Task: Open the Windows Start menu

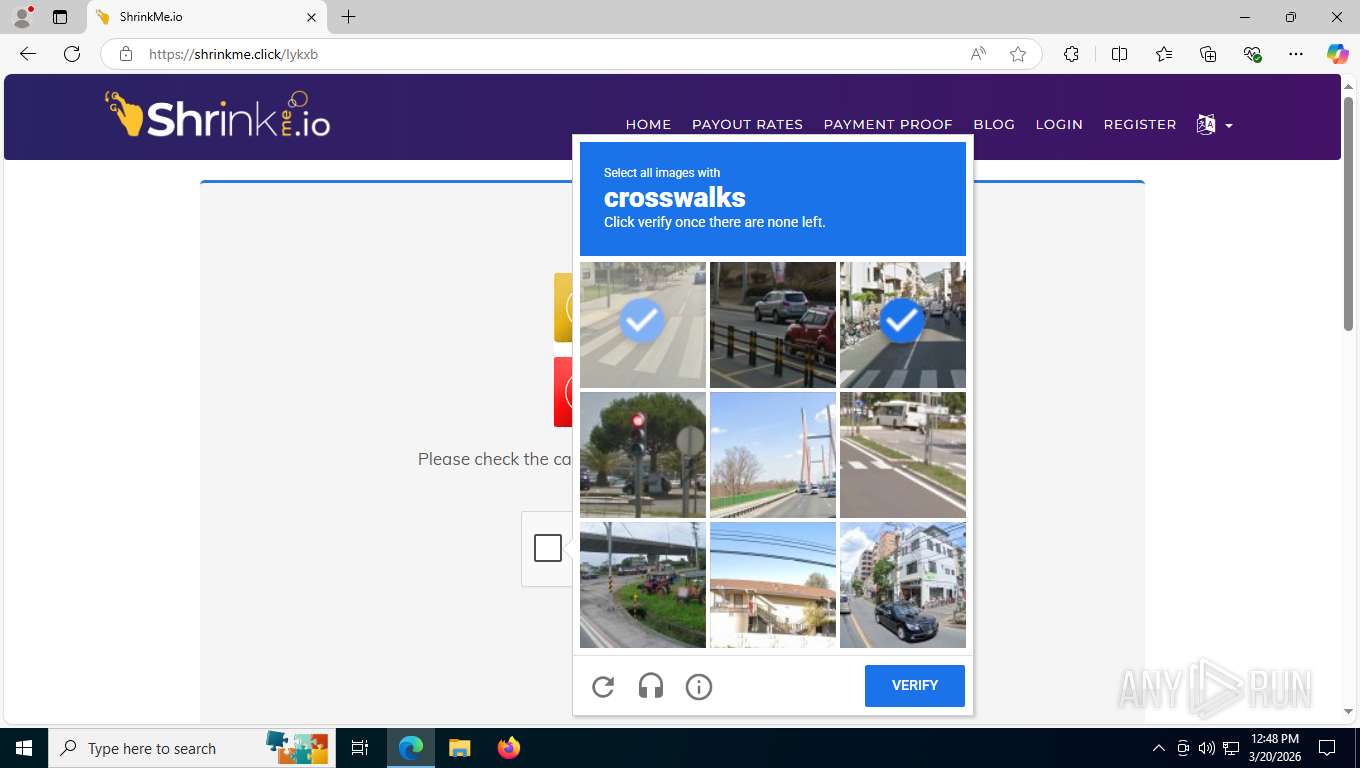Action: click(x=24, y=748)
